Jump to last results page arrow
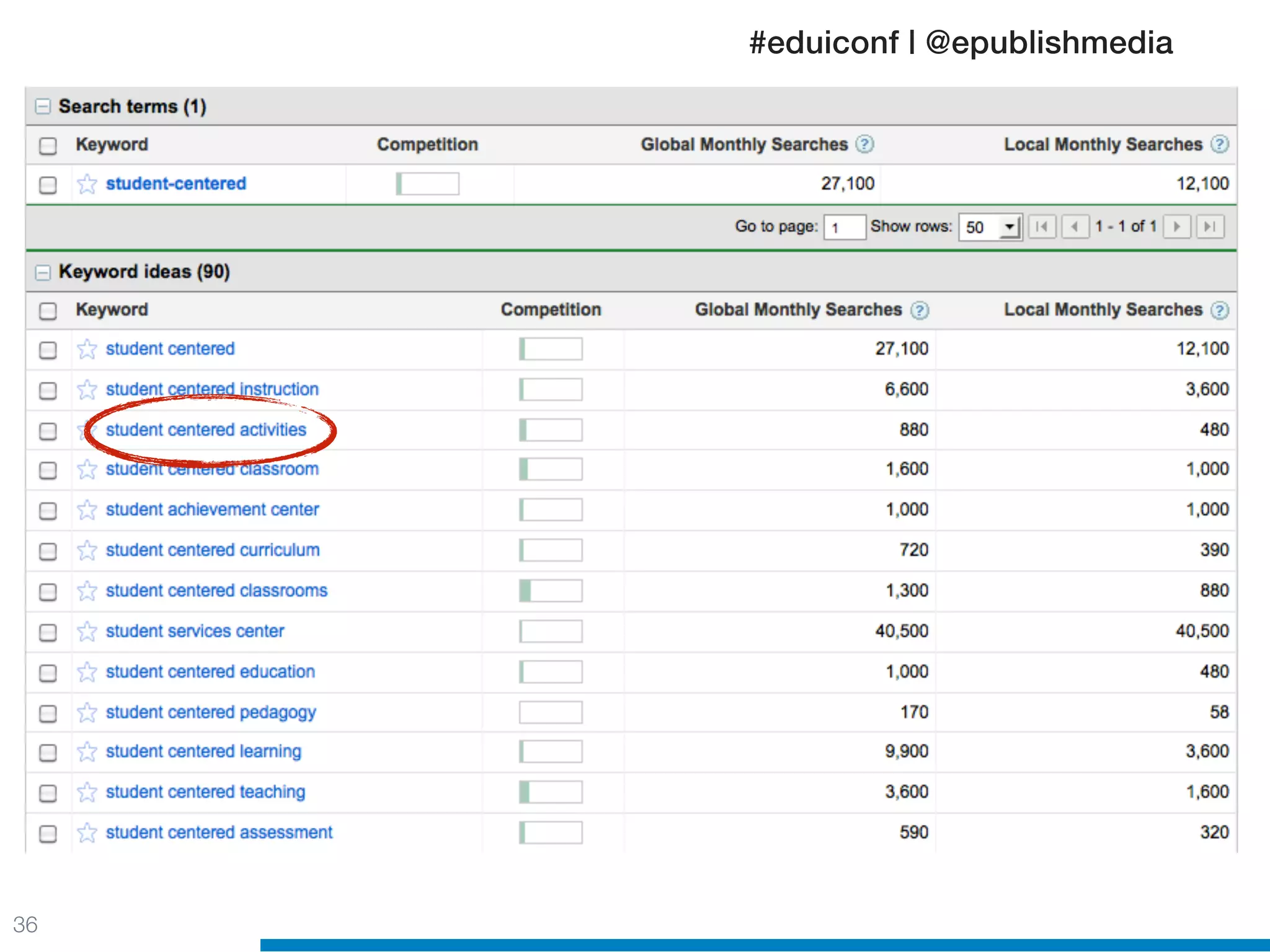The image size is (1270, 952). [1209, 227]
